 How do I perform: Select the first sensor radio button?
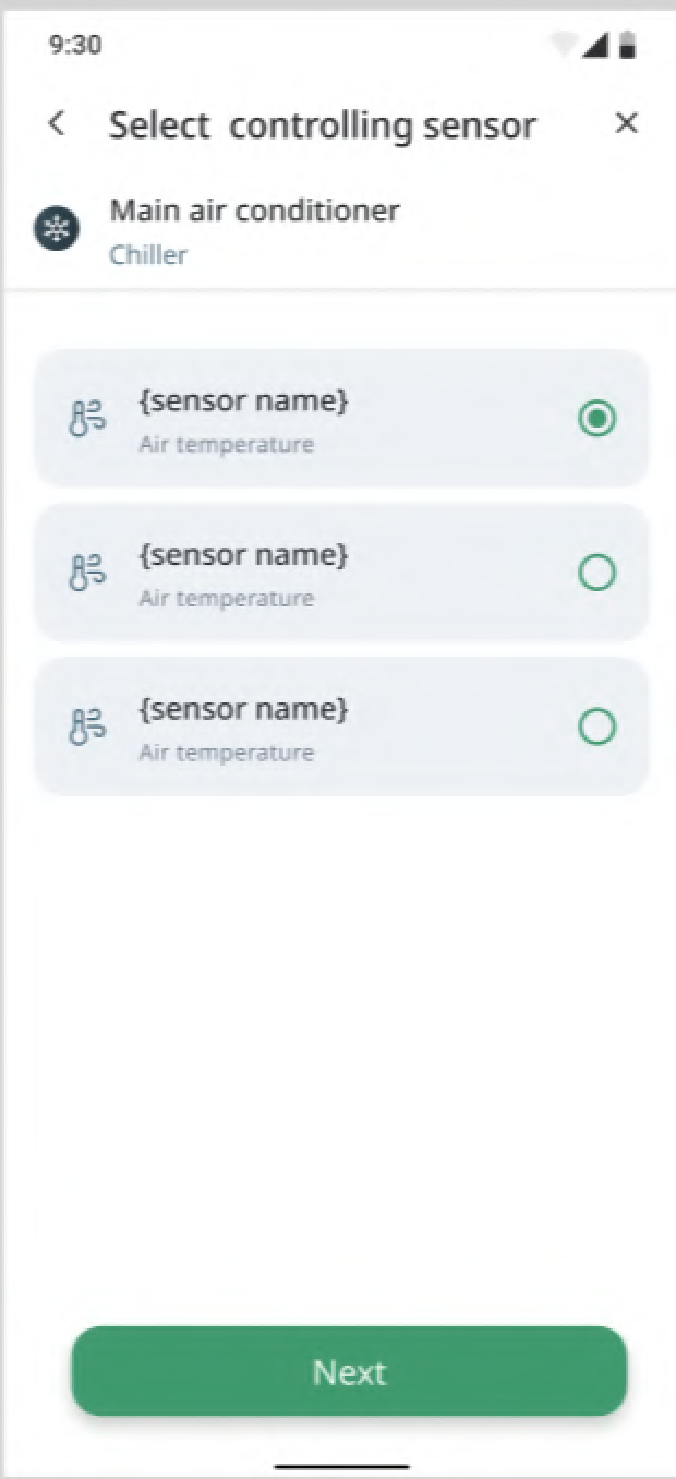pos(597,419)
